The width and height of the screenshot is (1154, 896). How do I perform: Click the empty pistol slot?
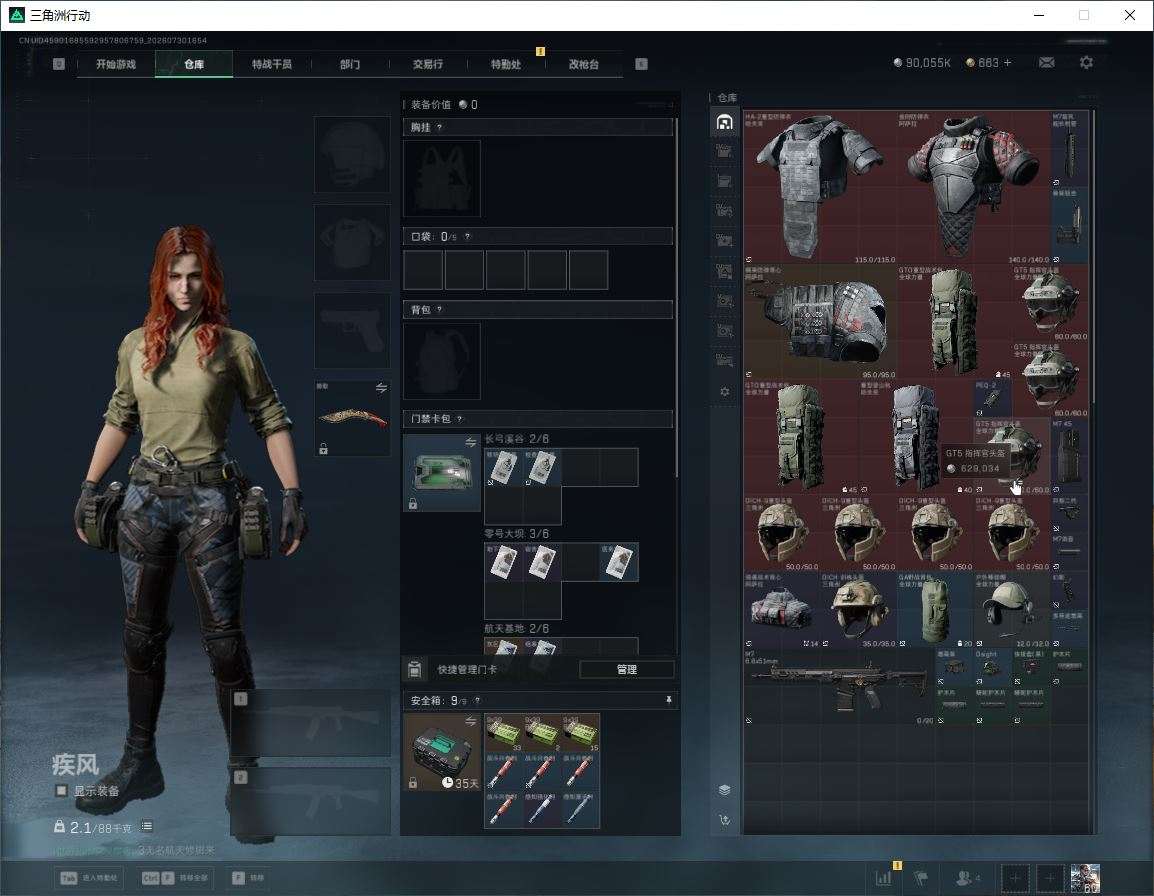tap(352, 331)
